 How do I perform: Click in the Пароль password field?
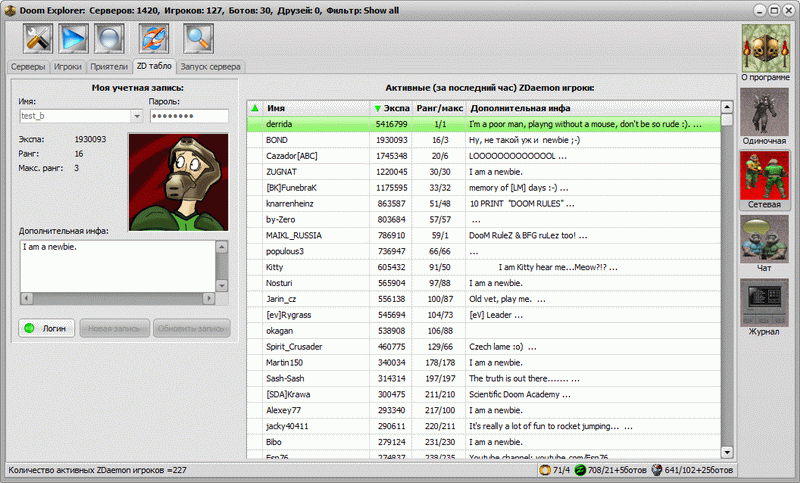(188, 116)
